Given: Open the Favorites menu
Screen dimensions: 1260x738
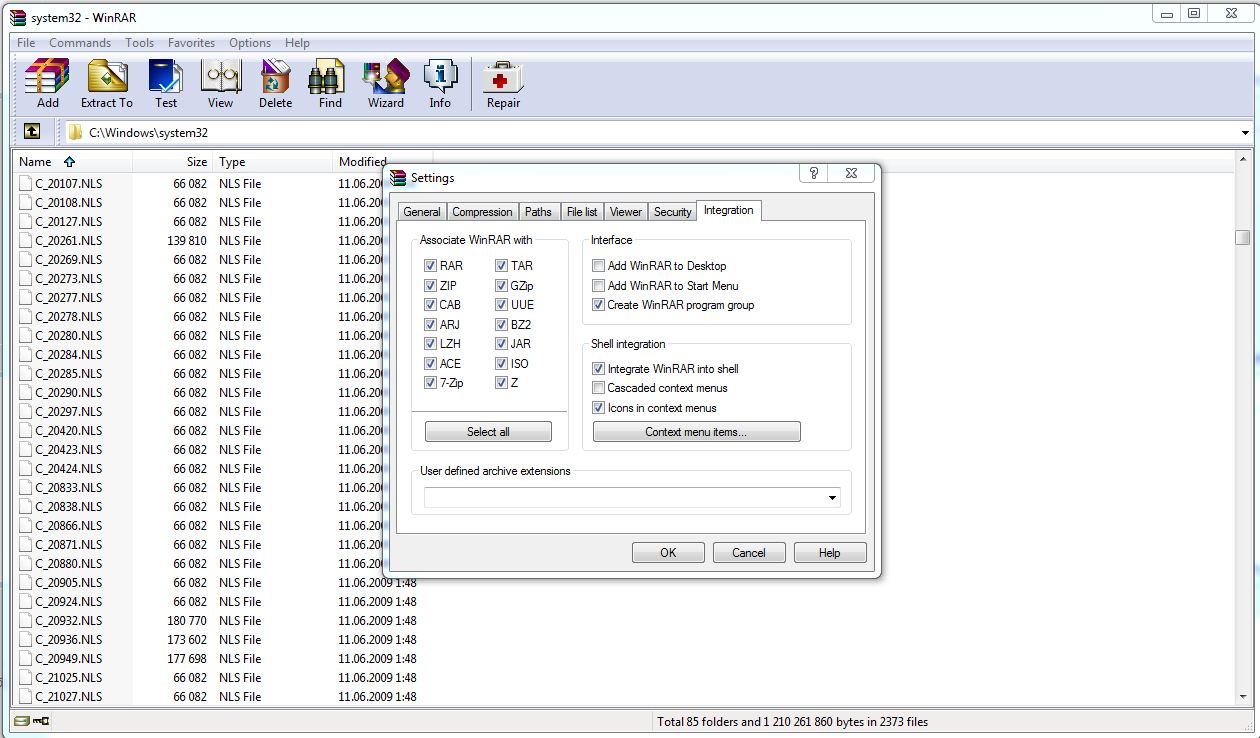Looking at the screenshot, I should pyautogui.click(x=191, y=43).
